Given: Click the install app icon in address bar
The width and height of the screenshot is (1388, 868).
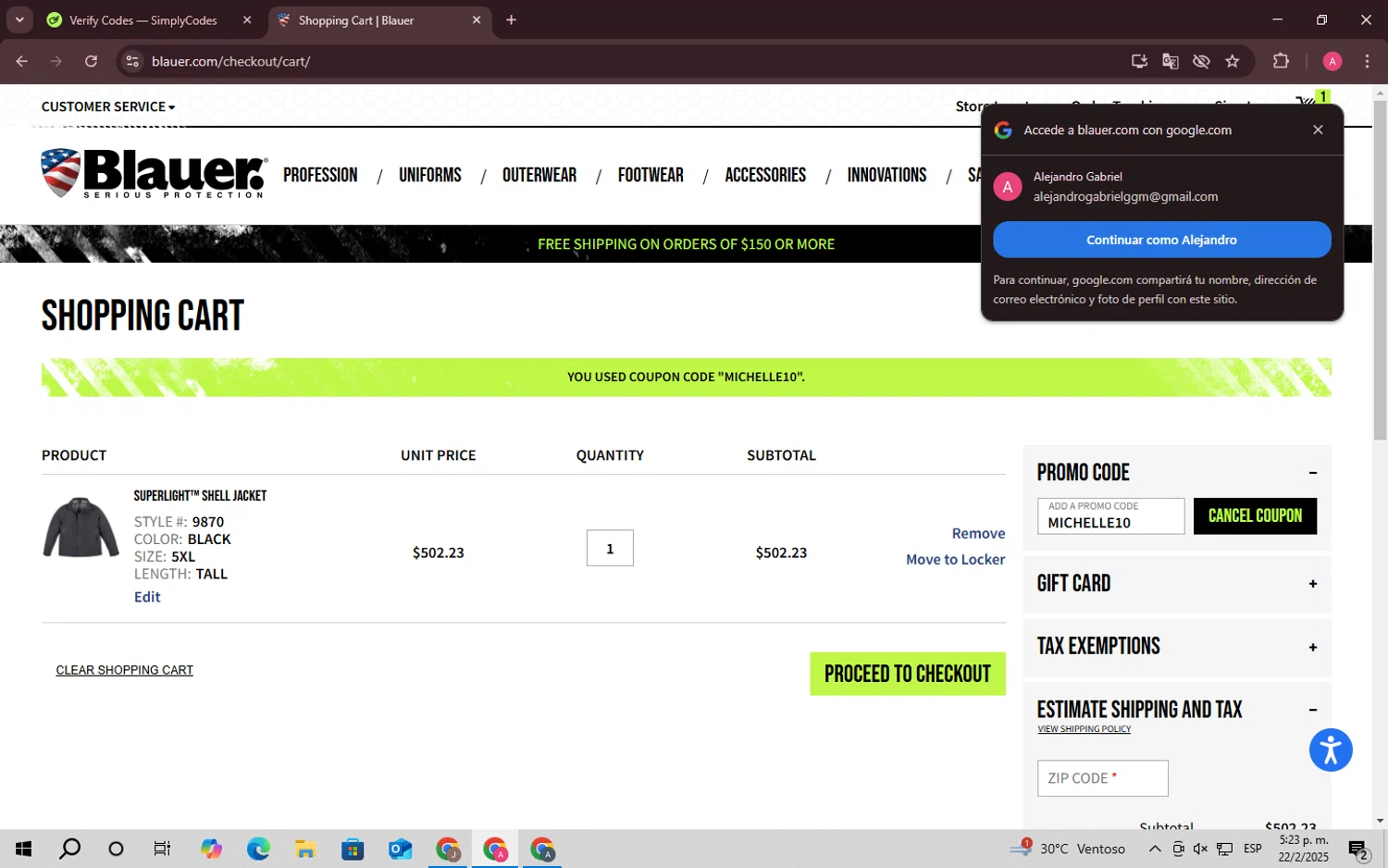Looking at the screenshot, I should (1139, 61).
